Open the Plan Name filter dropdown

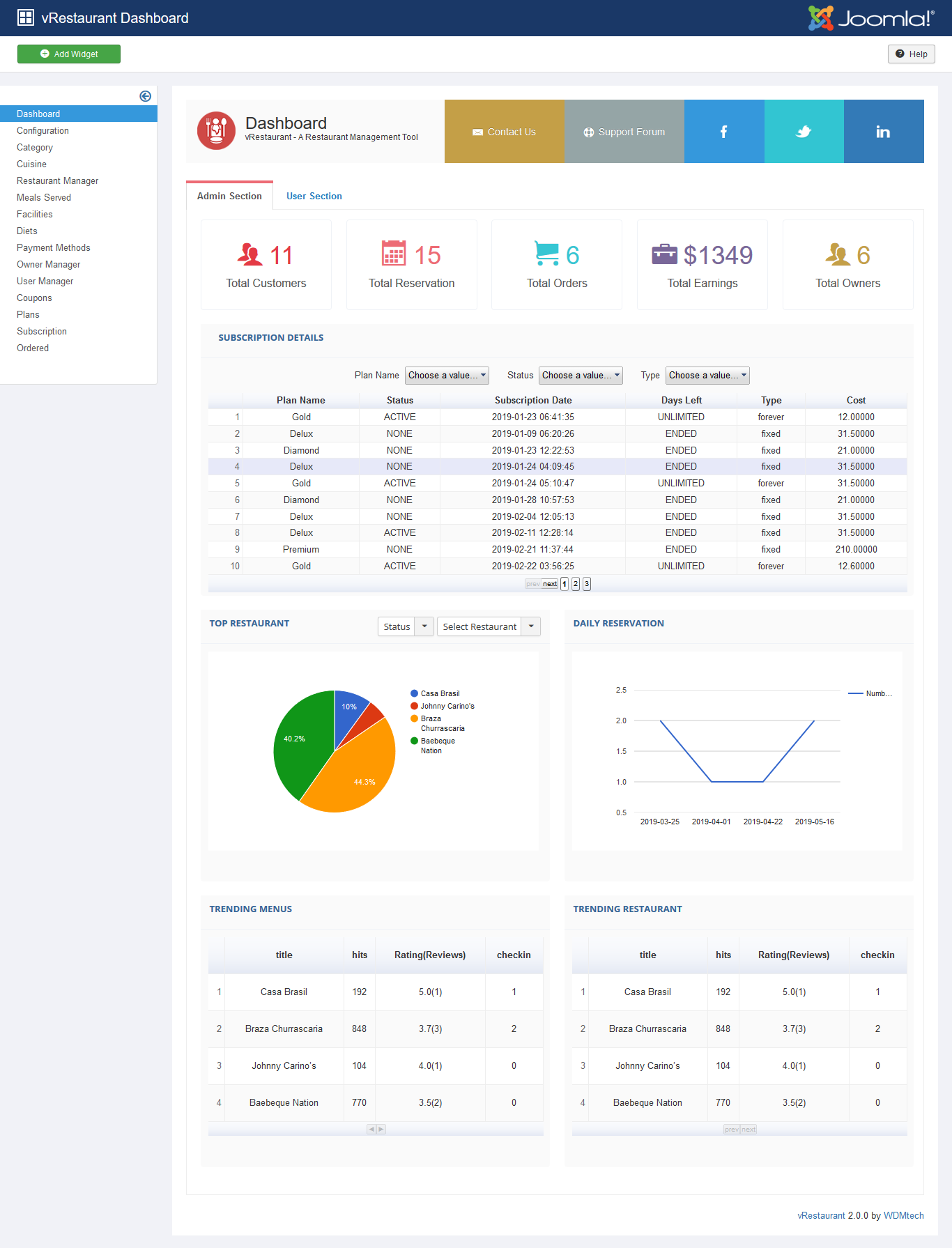coord(447,376)
